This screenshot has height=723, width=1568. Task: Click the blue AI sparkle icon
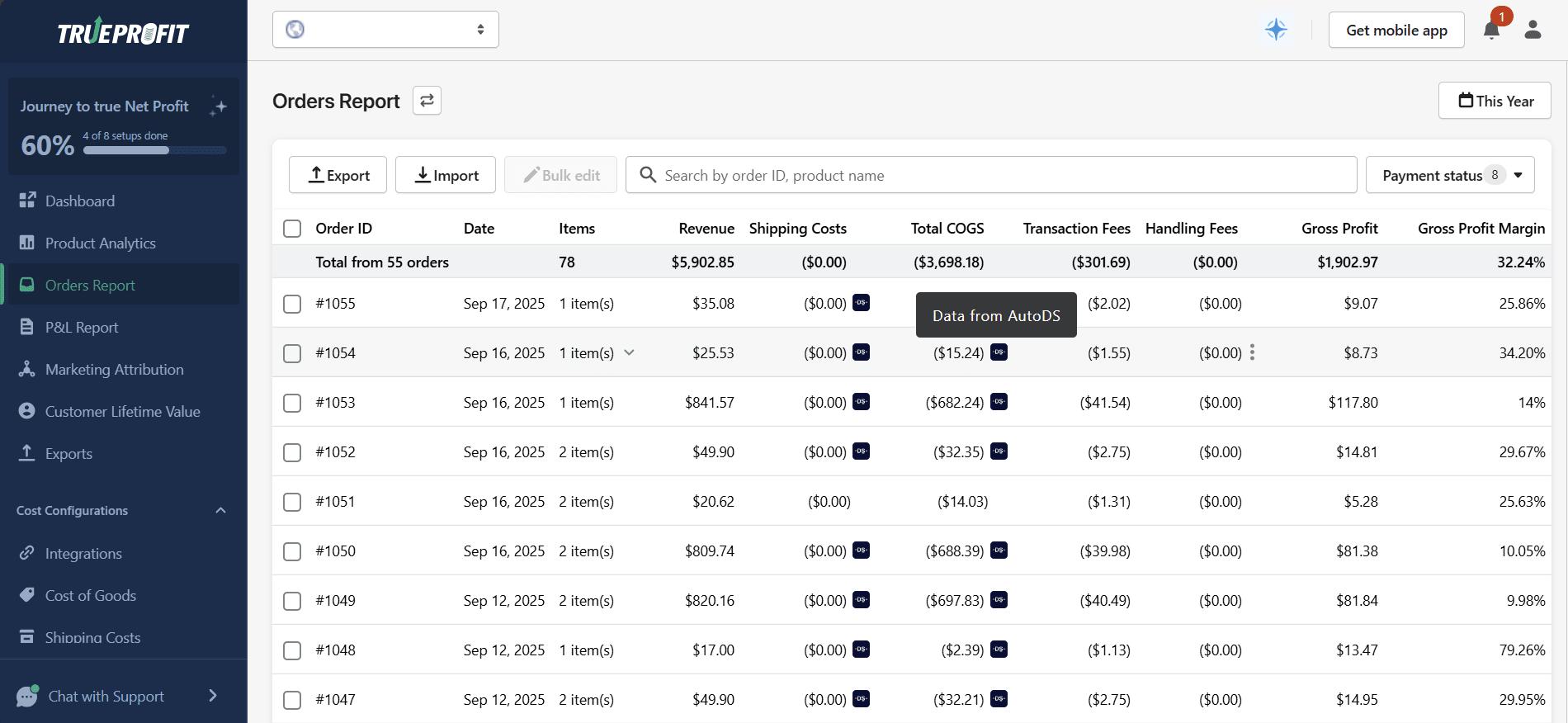coord(1276,31)
